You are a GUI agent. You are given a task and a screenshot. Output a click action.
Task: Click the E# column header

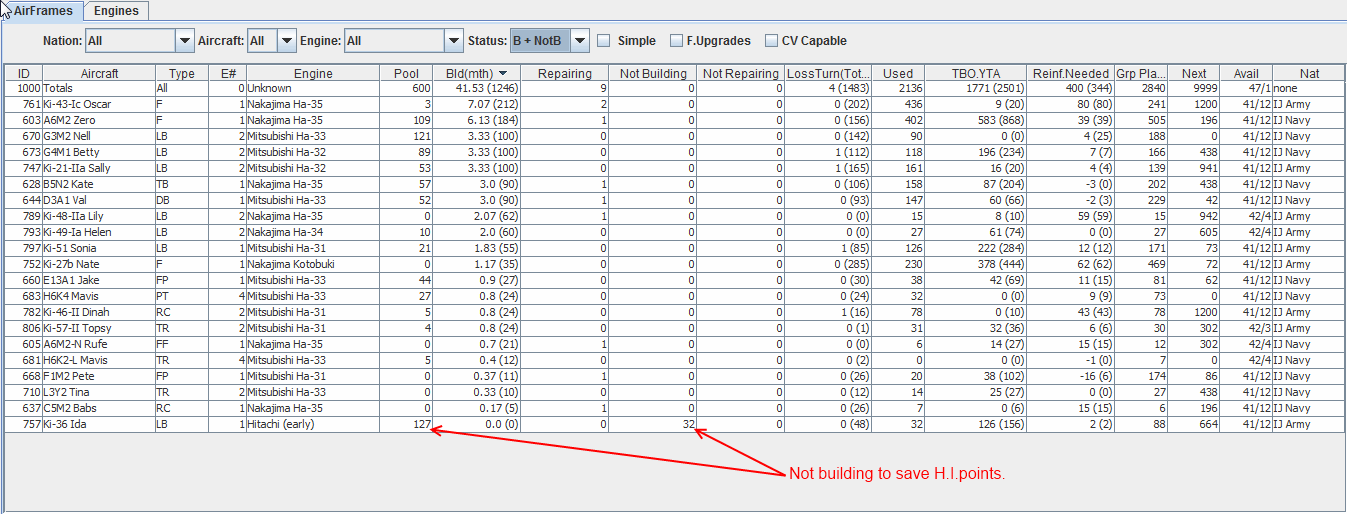pos(228,73)
